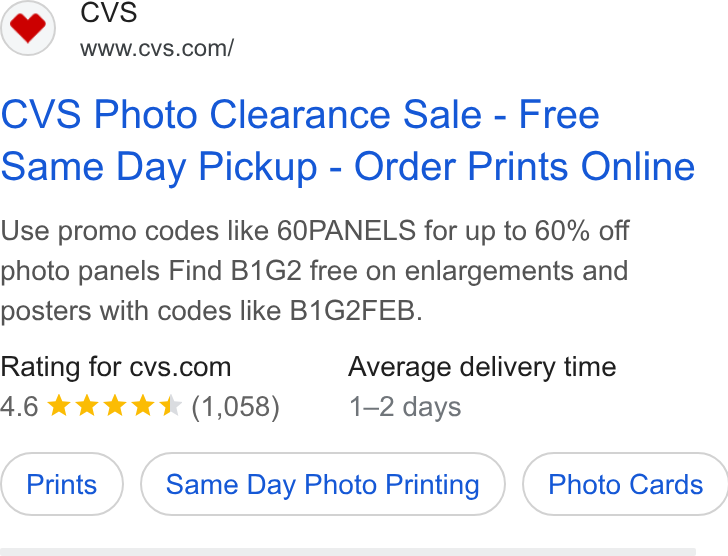The width and height of the screenshot is (728, 556).
Task: Select the Prints chip button
Action: point(62,484)
